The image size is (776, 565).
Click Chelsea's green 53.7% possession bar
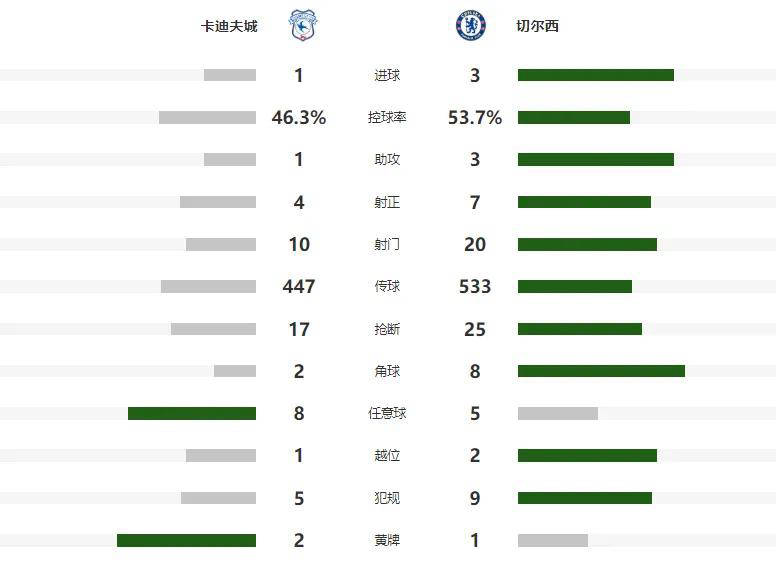coord(574,118)
